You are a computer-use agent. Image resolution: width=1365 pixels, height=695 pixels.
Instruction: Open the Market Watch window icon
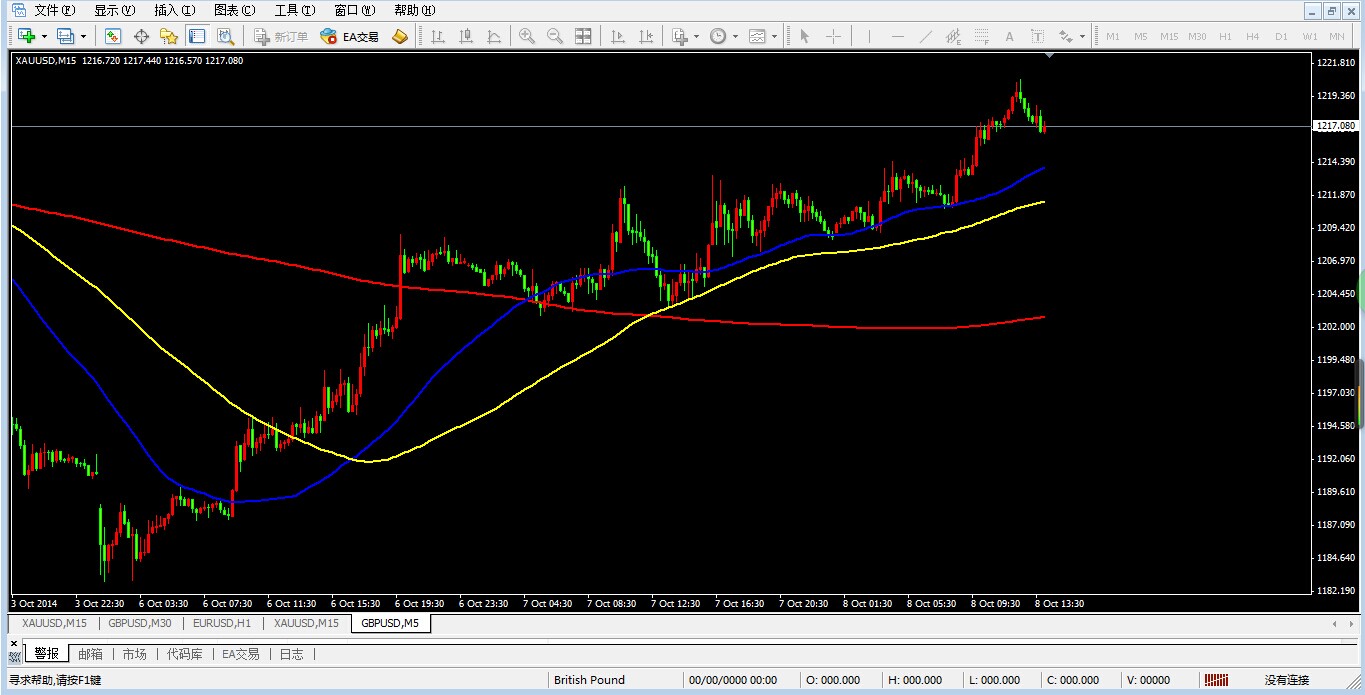pyautogui.click(x=113, y=36)
